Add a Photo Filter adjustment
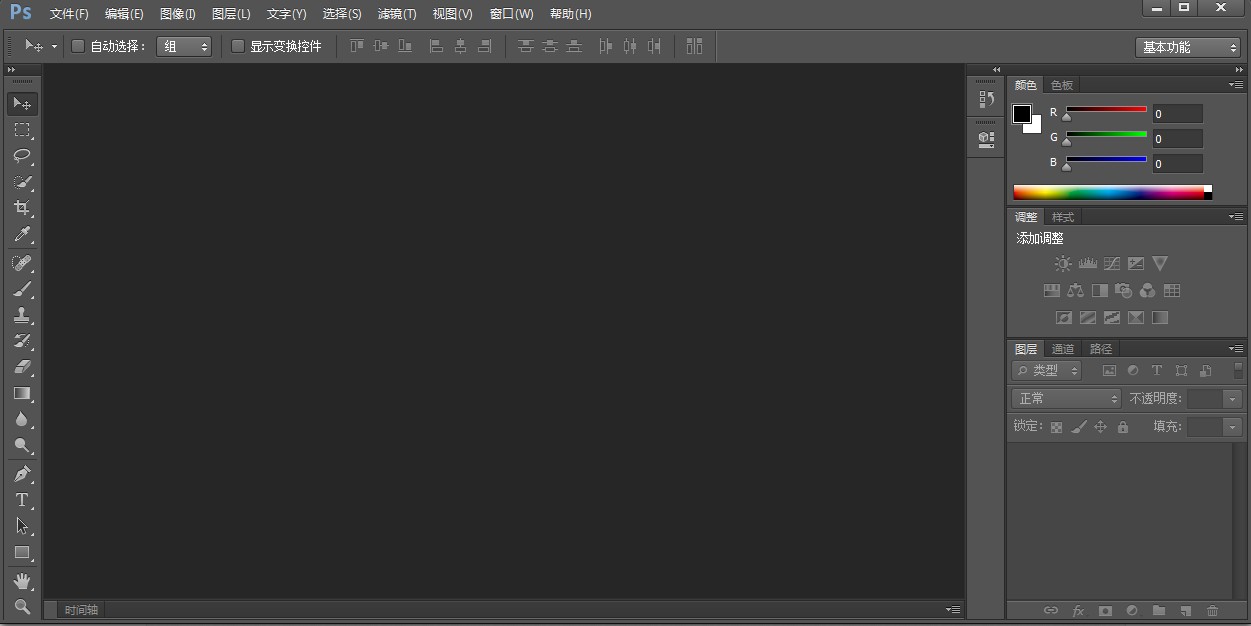The width and height of the screenshot is (1251, 626). point(1124,291)
